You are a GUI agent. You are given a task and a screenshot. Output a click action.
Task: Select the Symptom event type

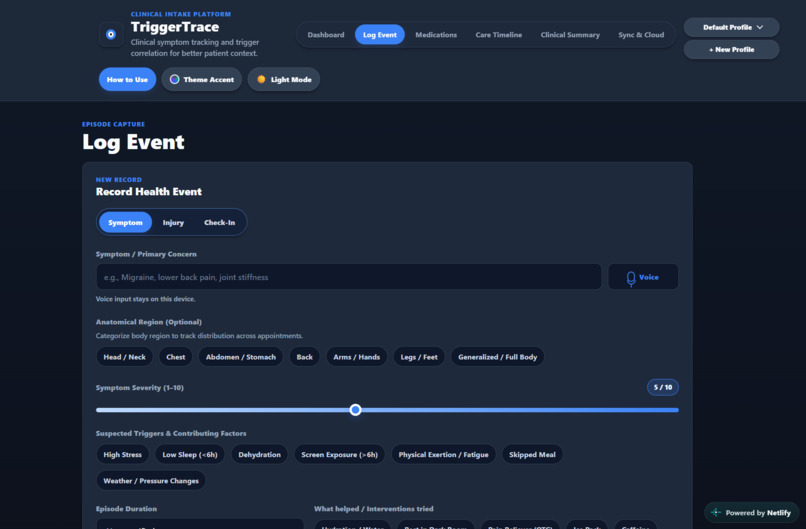pyautogui.click(x=125, y=223)
